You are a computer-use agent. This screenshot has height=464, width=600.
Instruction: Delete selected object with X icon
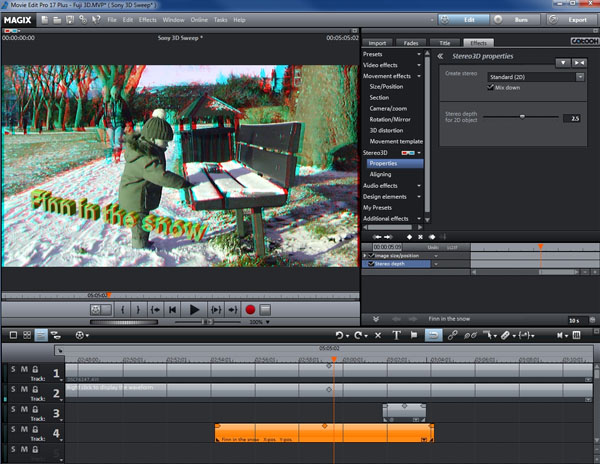point(378,335)
